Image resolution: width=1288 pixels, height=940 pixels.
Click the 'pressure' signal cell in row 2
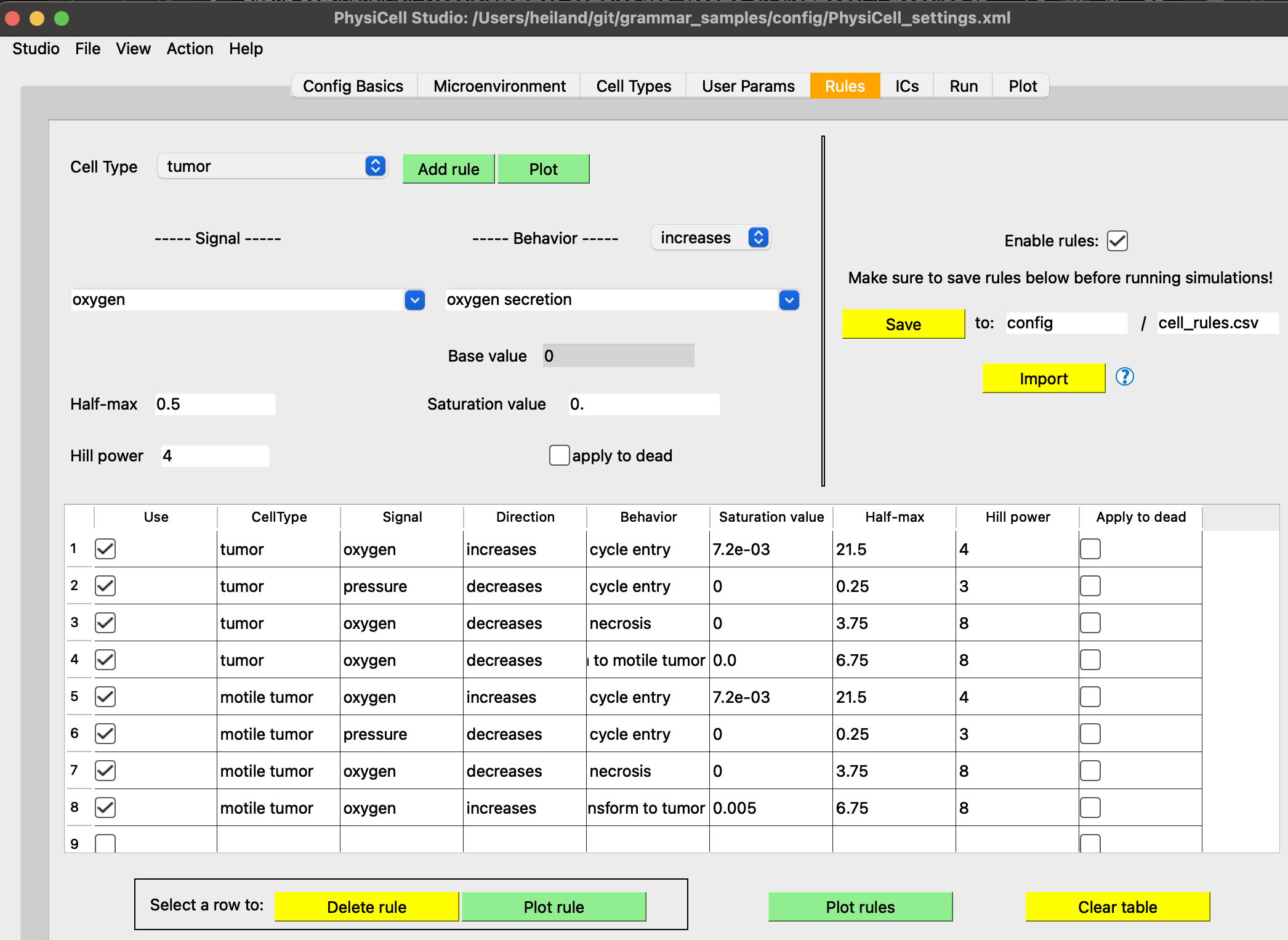click(401, 586)
